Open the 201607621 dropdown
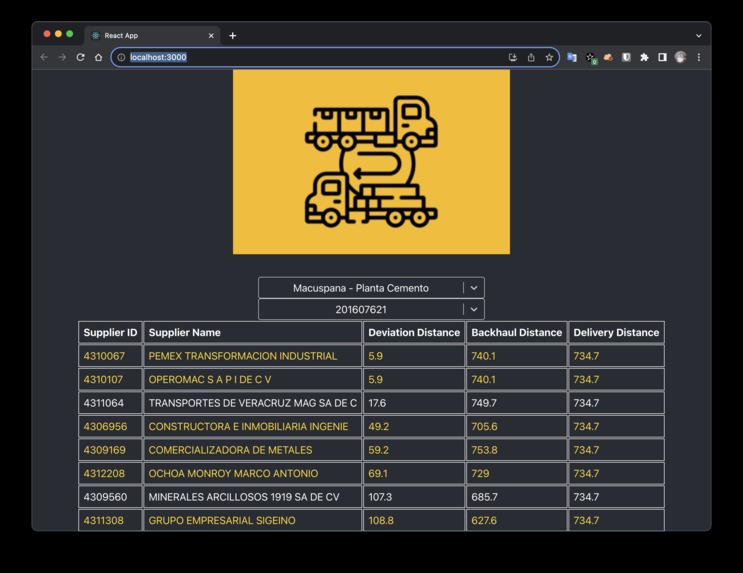 coord(372,309)
